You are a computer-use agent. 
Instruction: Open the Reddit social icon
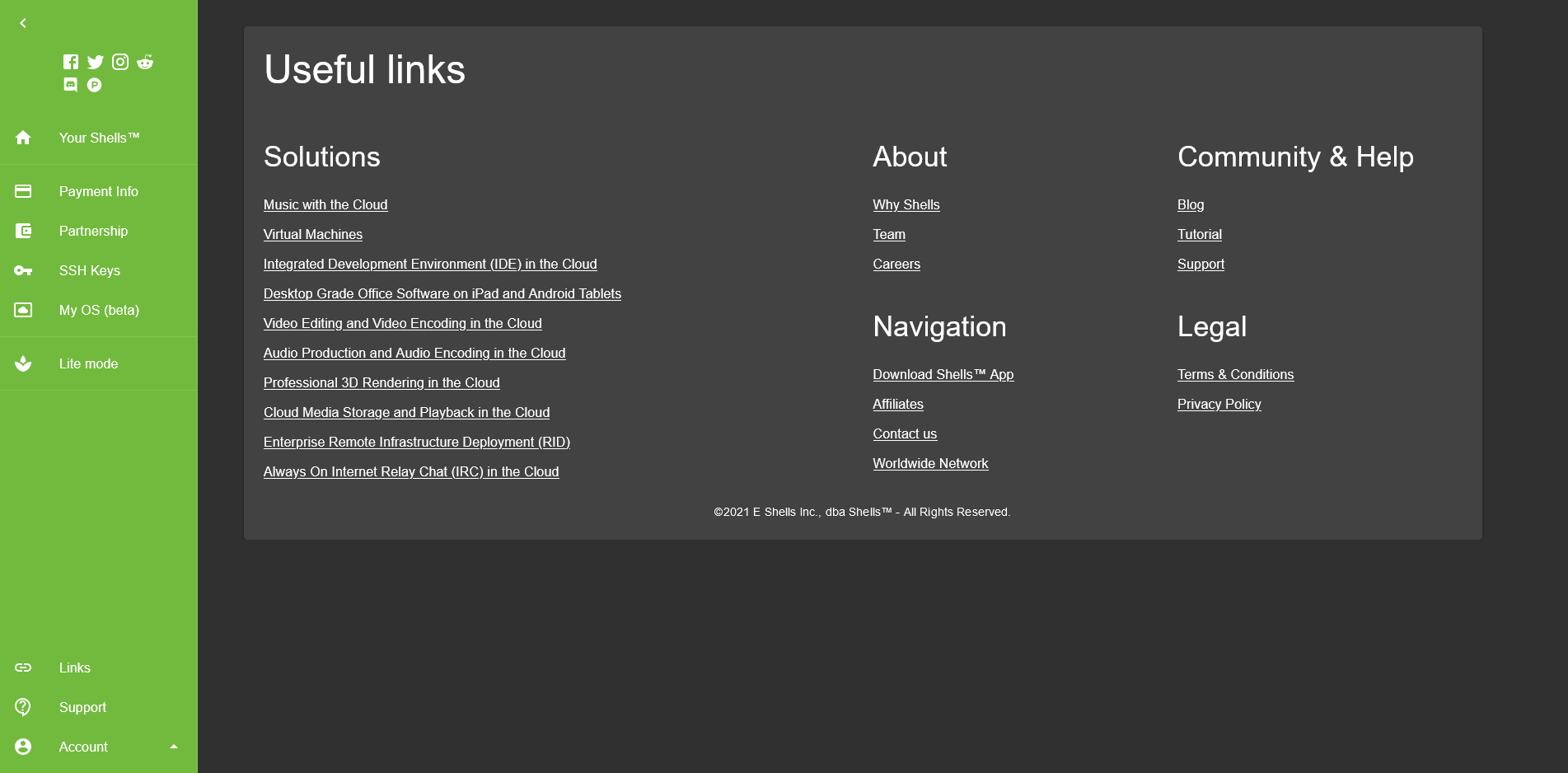click(145, 61)
